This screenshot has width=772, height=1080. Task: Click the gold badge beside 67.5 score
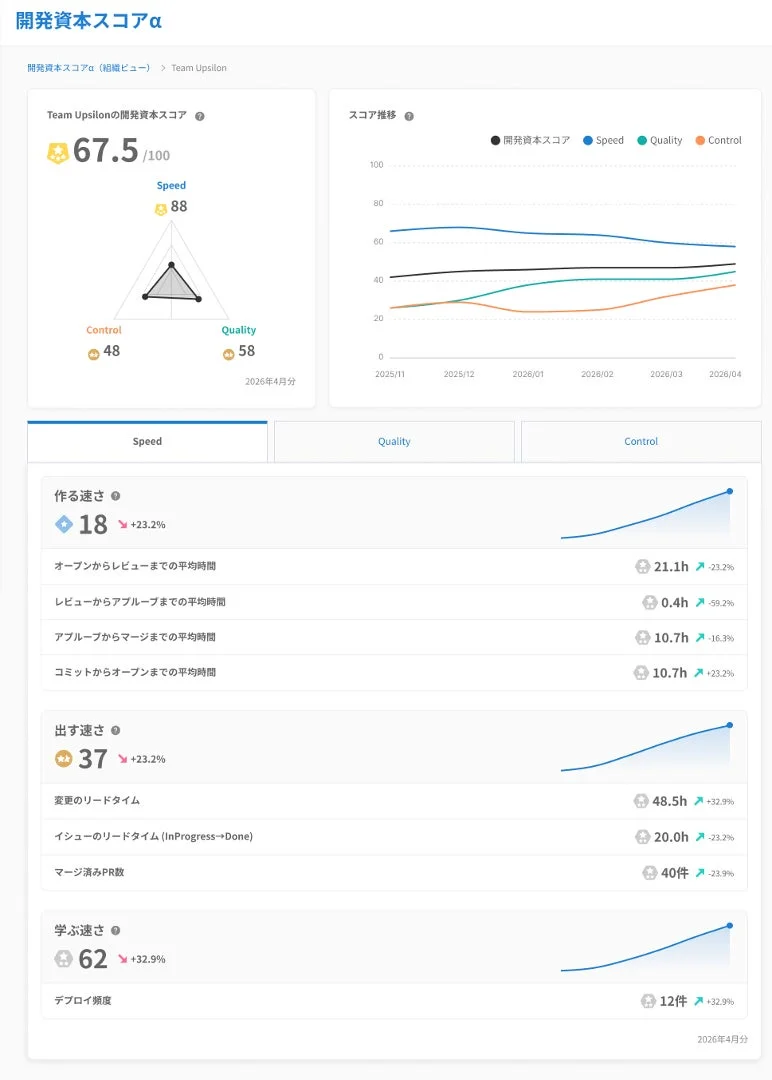pyautogui.click(x=57, y=152)
